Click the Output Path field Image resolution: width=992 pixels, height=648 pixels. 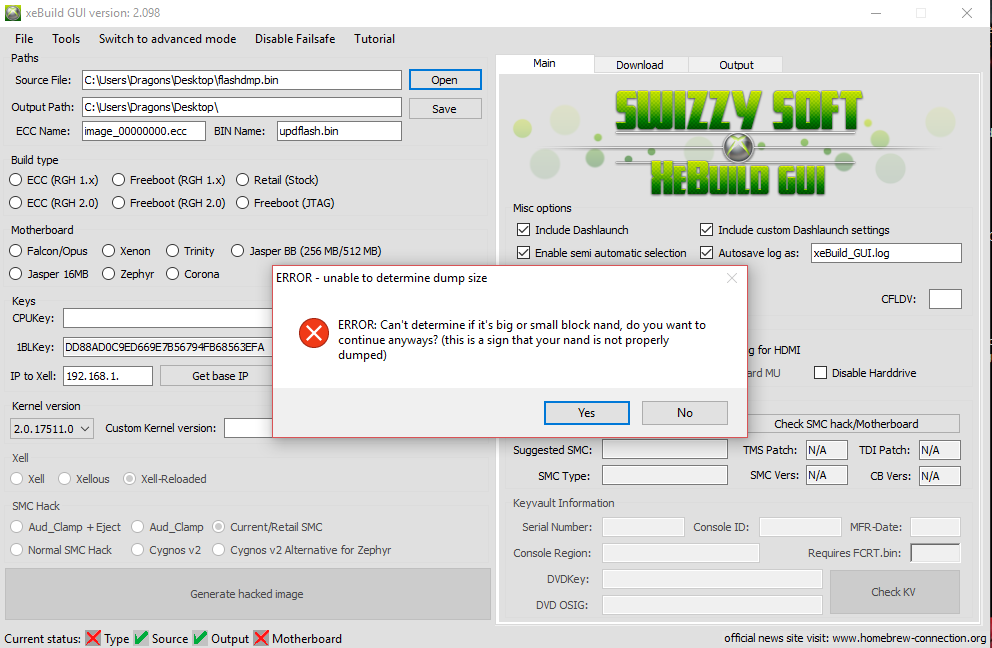pyautogui.click(x=242, y=107)
